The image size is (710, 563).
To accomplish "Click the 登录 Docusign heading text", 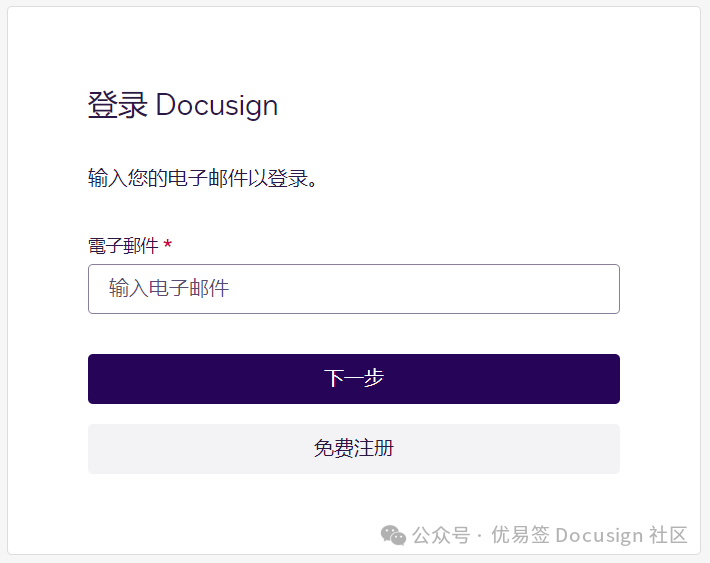I will tap(183, 105).
